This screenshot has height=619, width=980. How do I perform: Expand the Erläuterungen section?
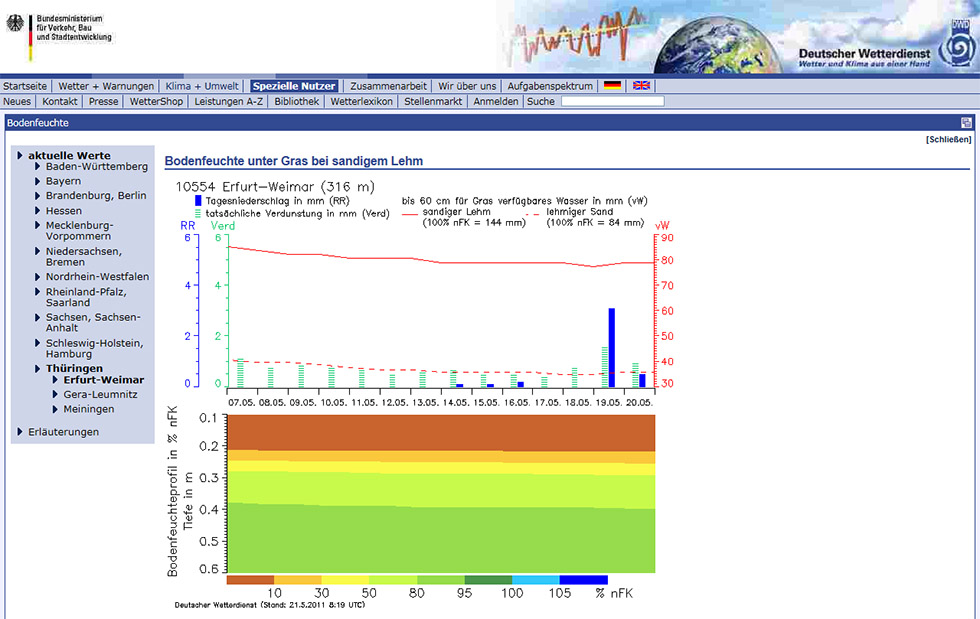pyautogui.click(x=63, y=432)
